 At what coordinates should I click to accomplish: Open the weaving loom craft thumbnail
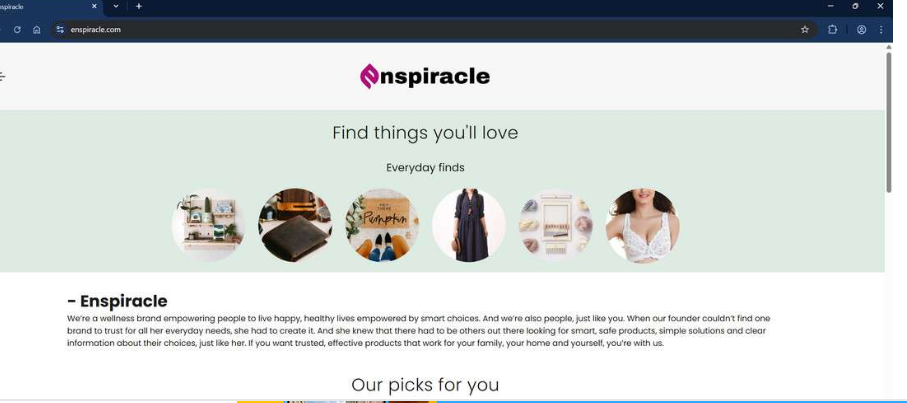pos(555,225)
